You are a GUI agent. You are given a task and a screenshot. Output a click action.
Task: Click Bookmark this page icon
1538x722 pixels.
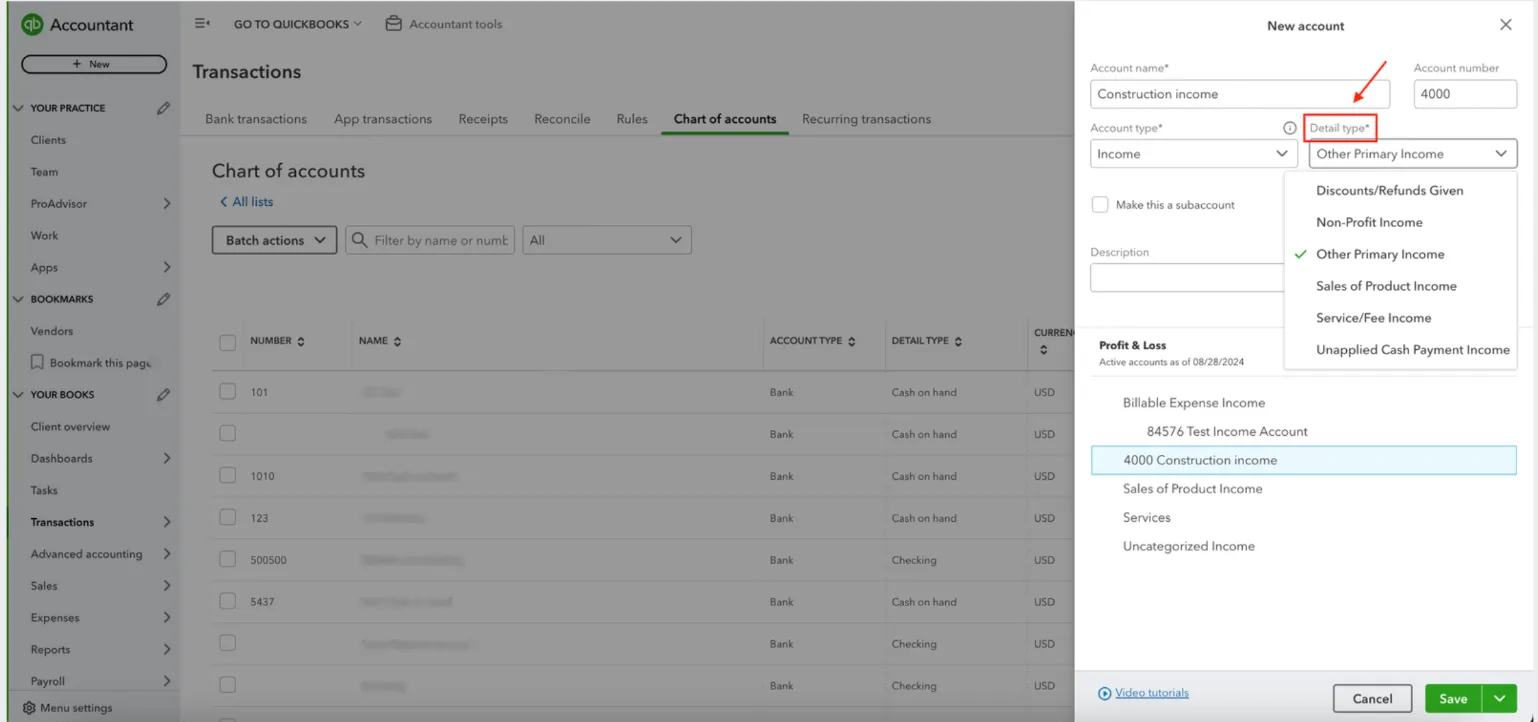37,363
